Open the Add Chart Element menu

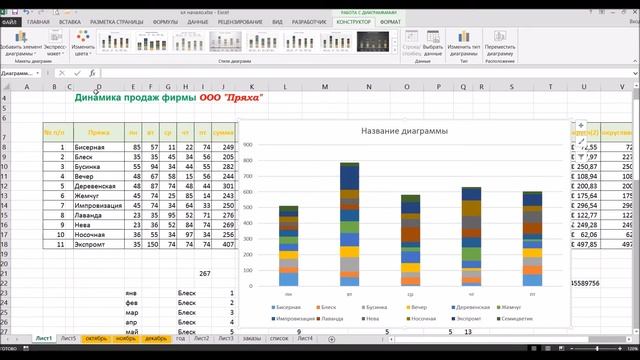tap(20, 44)
